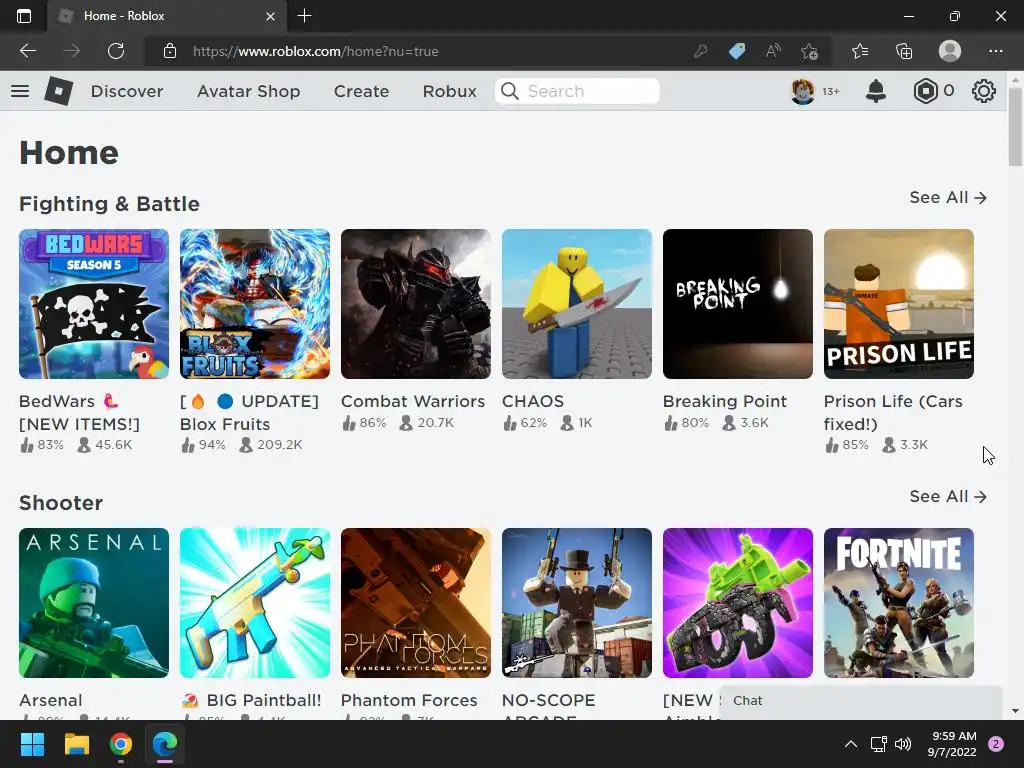Open the Edge Settings and more menu
This screenshot has width=1024, height=768.
(995, 51)
